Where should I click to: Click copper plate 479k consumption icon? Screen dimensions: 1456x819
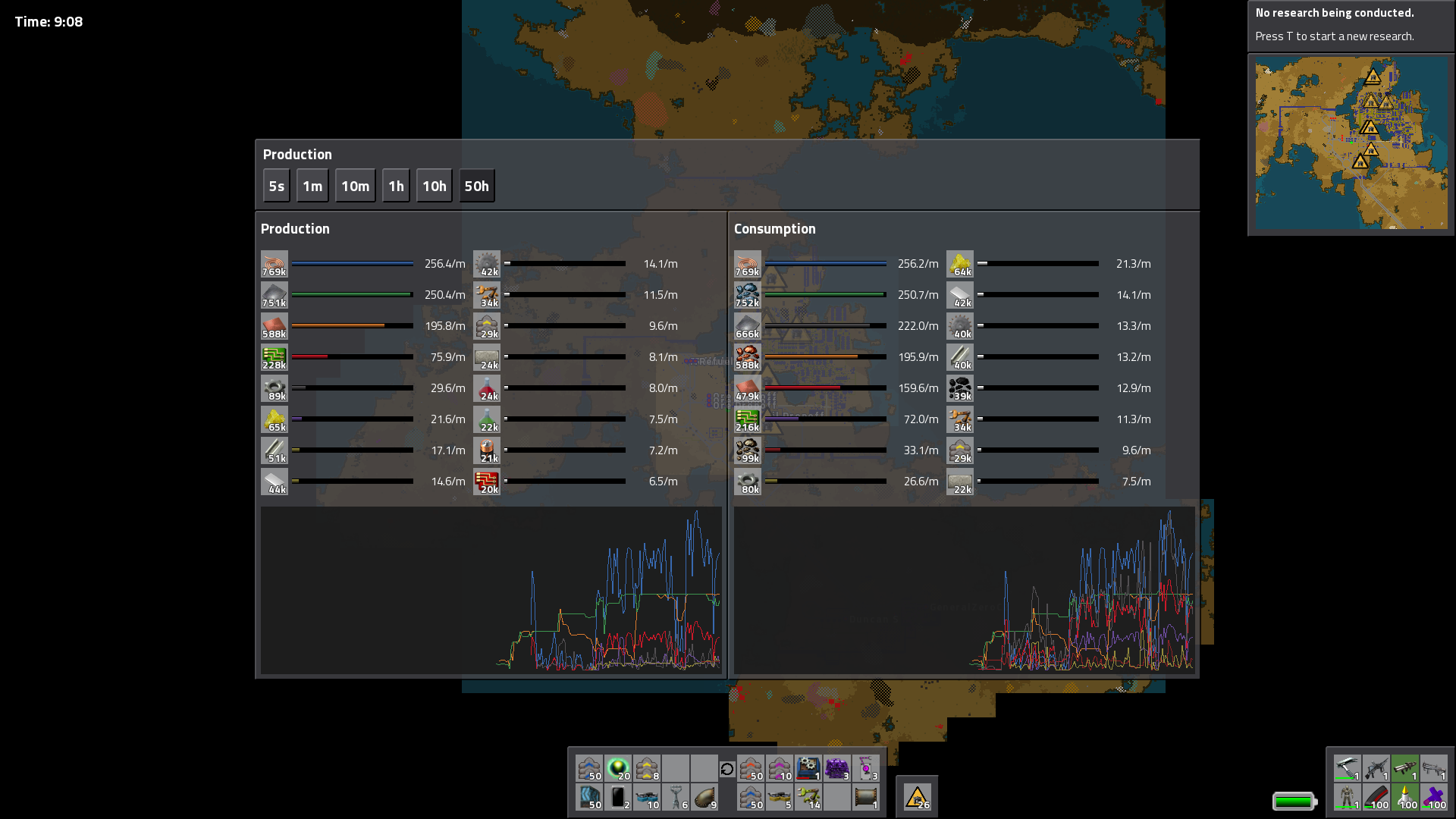pyautogui.click(x=748, y=388)
